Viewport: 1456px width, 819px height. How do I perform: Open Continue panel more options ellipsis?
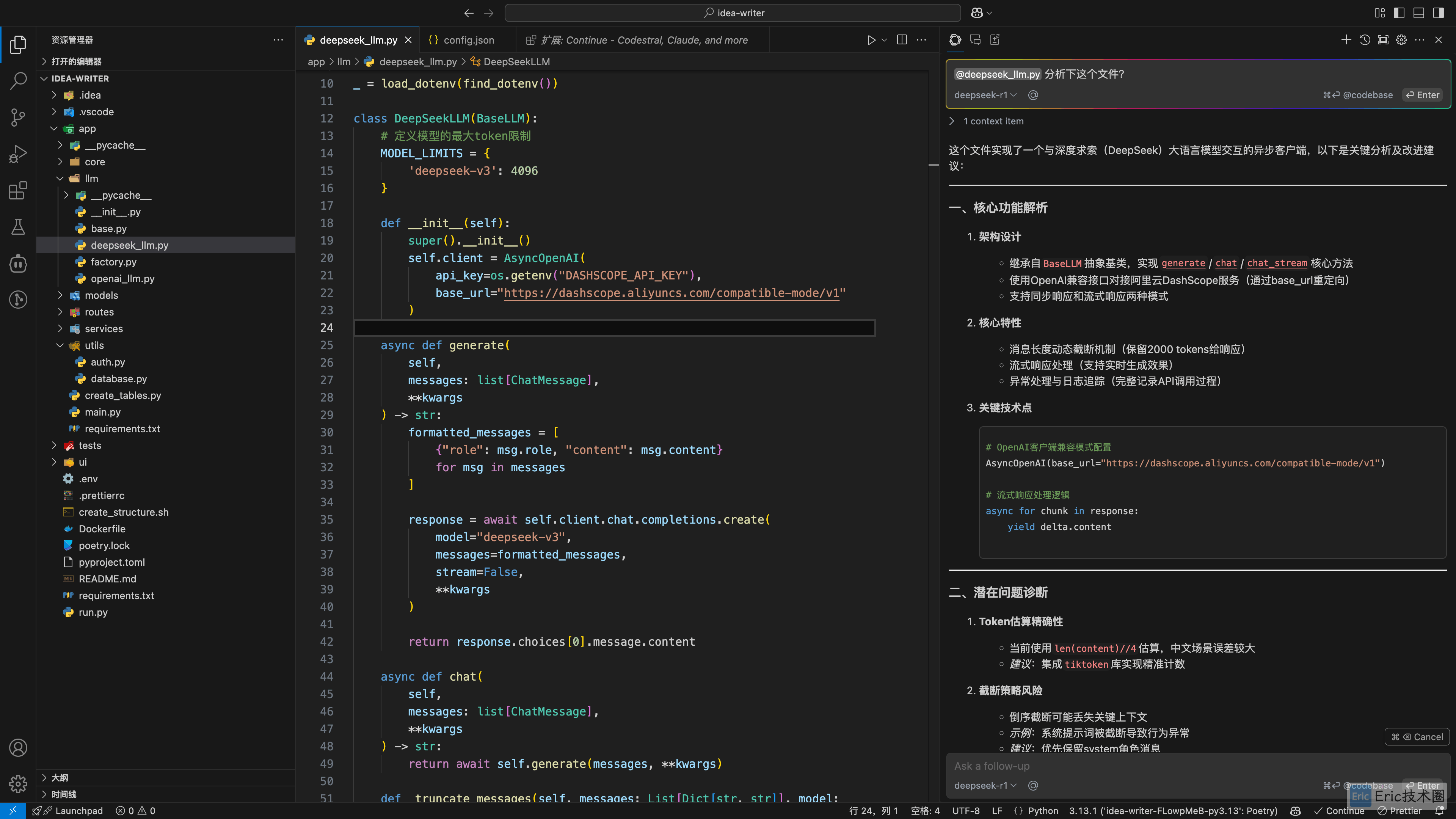[1419, 40]
